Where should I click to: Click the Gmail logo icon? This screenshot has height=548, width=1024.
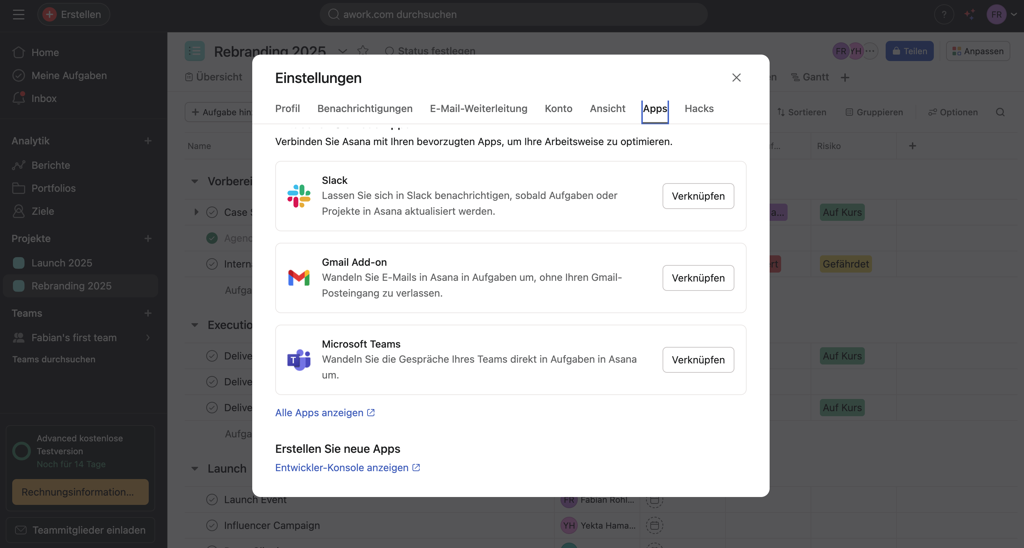pos(298,278)
